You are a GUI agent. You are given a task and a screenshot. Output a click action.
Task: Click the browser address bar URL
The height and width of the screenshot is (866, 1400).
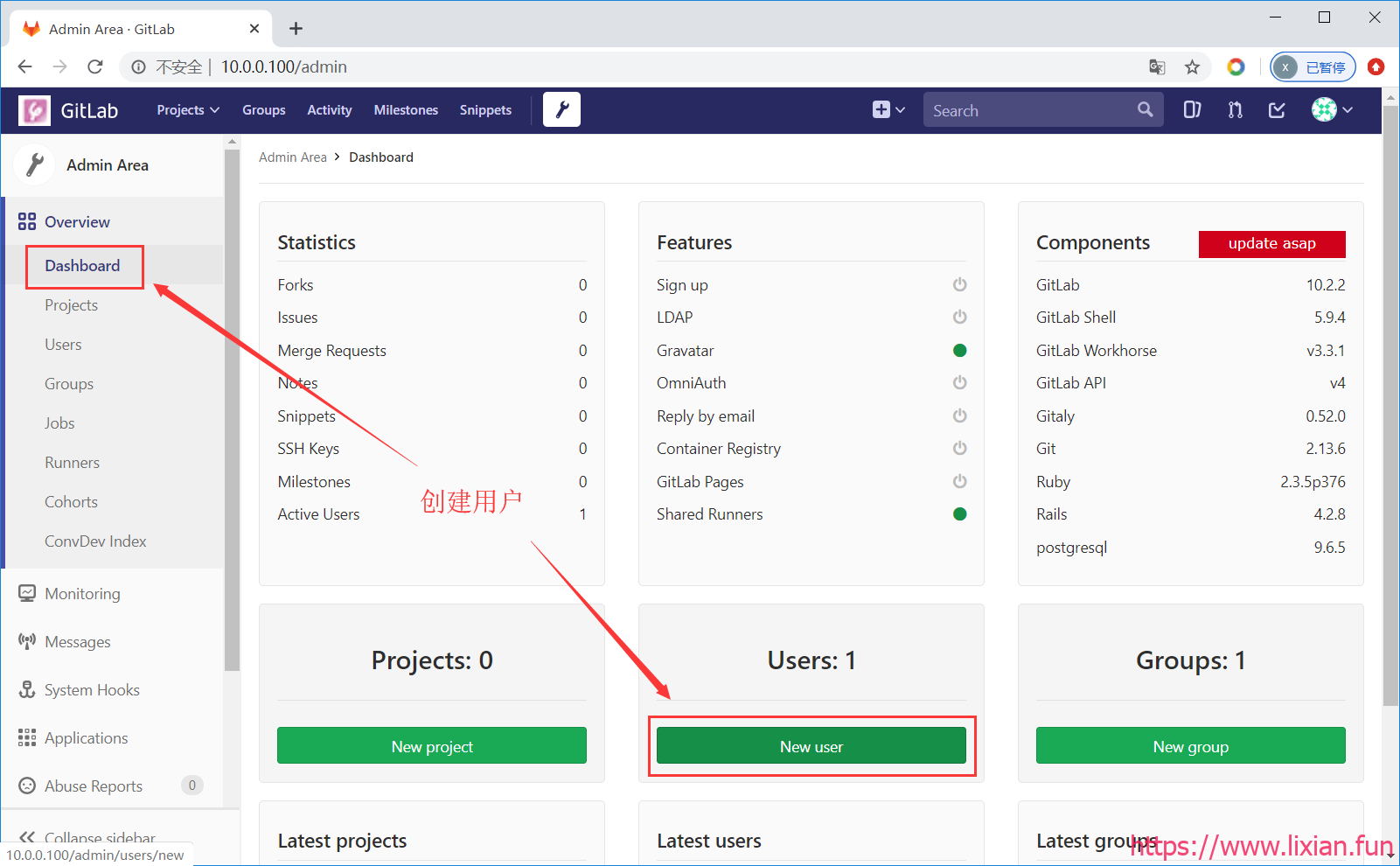tap(283, 67)
